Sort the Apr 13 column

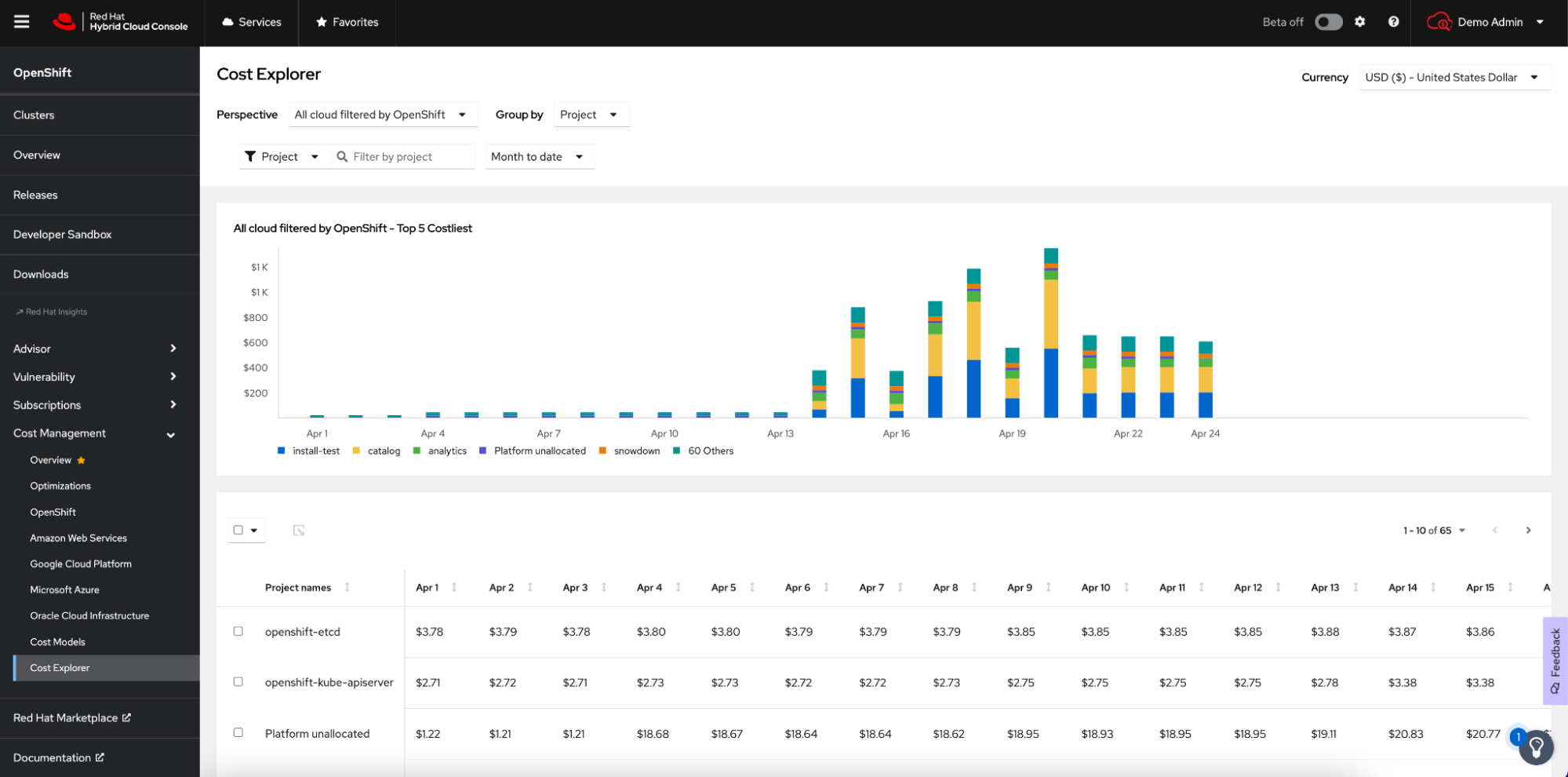tap(1356, 587)
